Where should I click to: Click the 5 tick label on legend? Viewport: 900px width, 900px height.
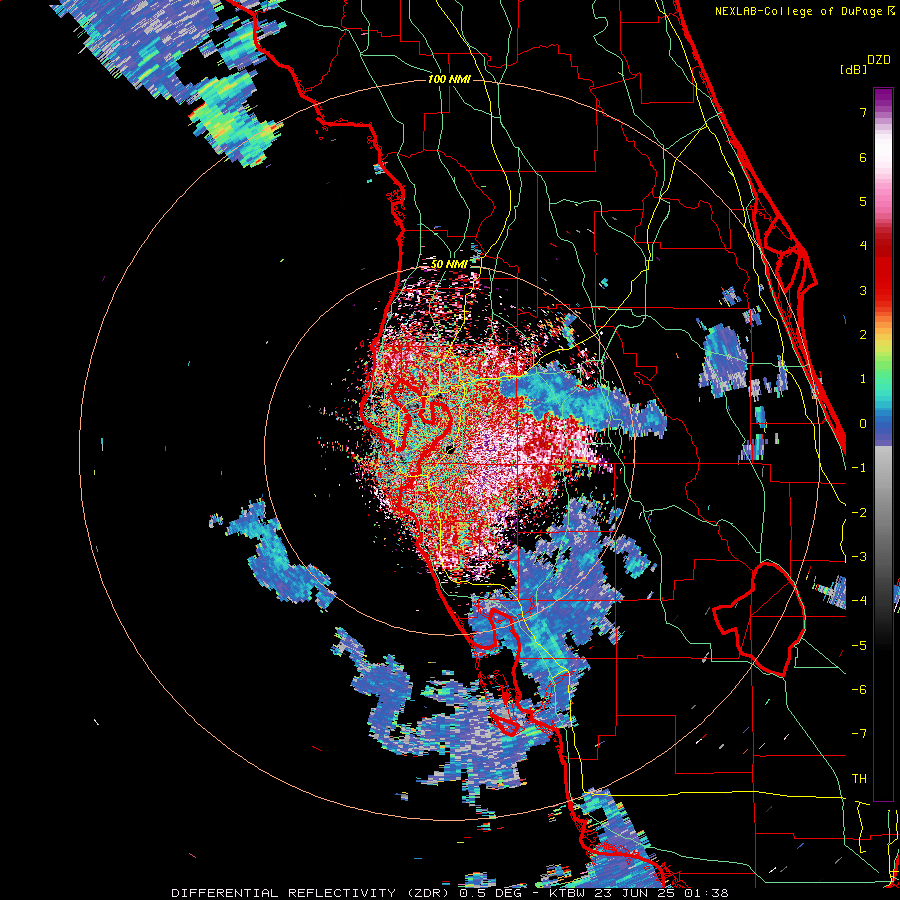click(863, 201)
